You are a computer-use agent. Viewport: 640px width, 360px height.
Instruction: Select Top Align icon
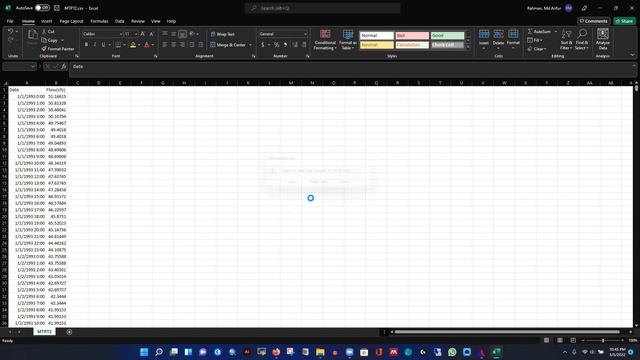tap(165, 34)
